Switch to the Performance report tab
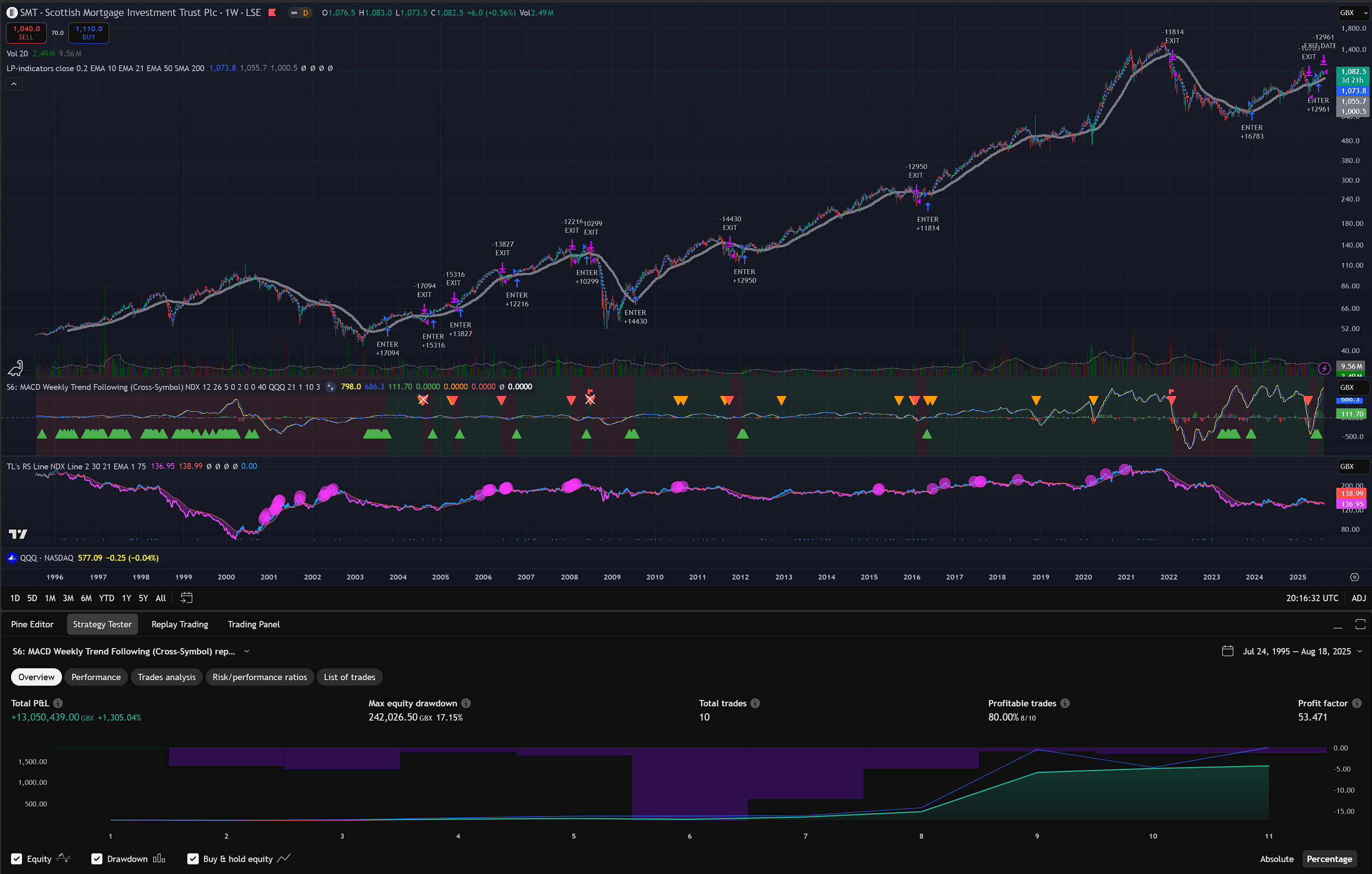The image size is (1372, 874). coord(96,677)
